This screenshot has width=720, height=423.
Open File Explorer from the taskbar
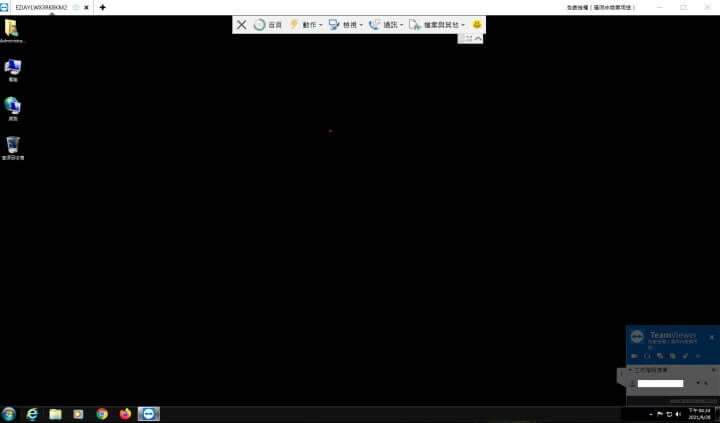56,414
